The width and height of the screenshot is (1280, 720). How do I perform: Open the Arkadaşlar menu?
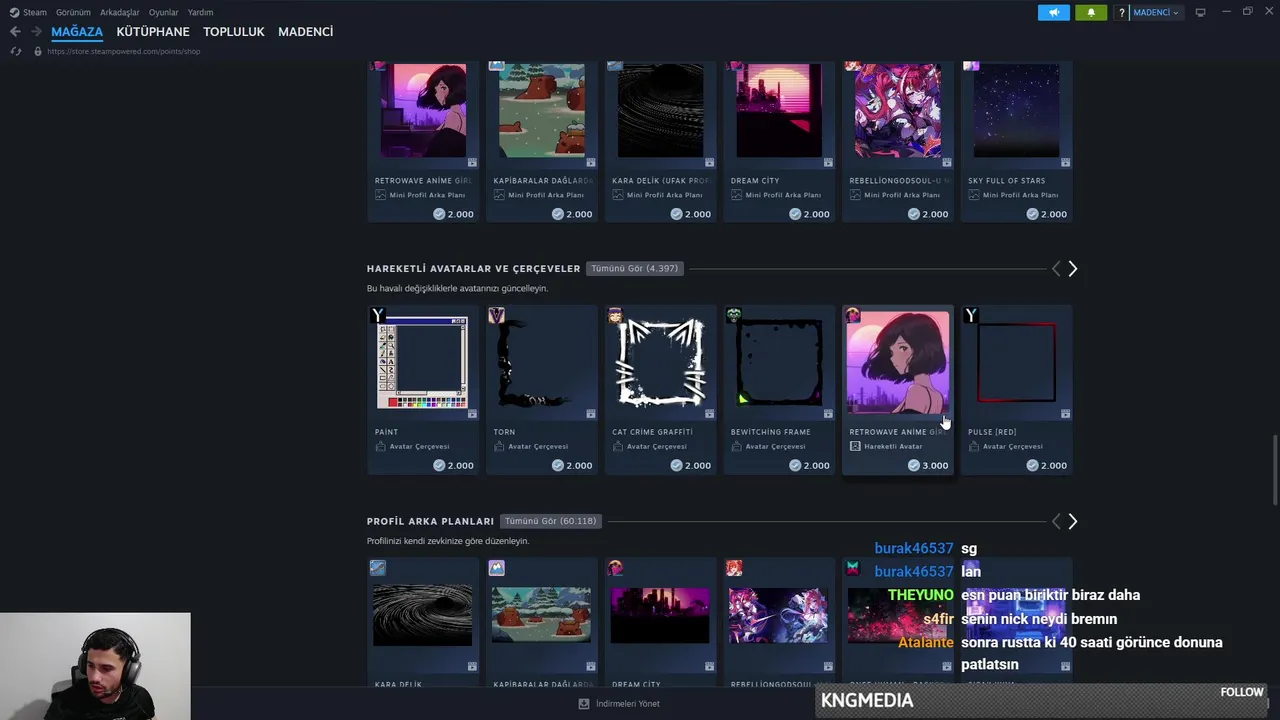point(119,12)
